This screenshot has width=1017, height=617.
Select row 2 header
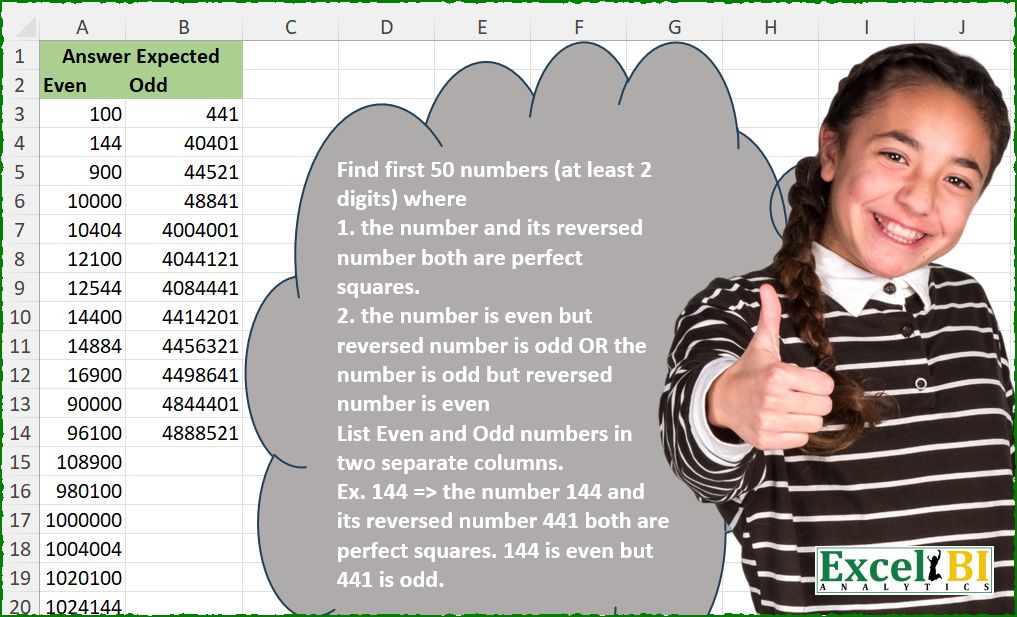click(x=20, y=85)
